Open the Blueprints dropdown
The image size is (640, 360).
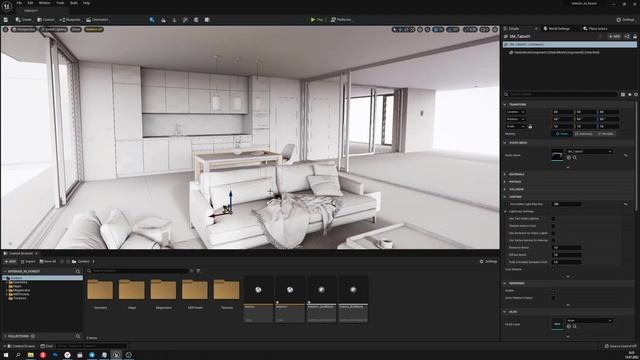pyautogui.click(x=70, y=20)
